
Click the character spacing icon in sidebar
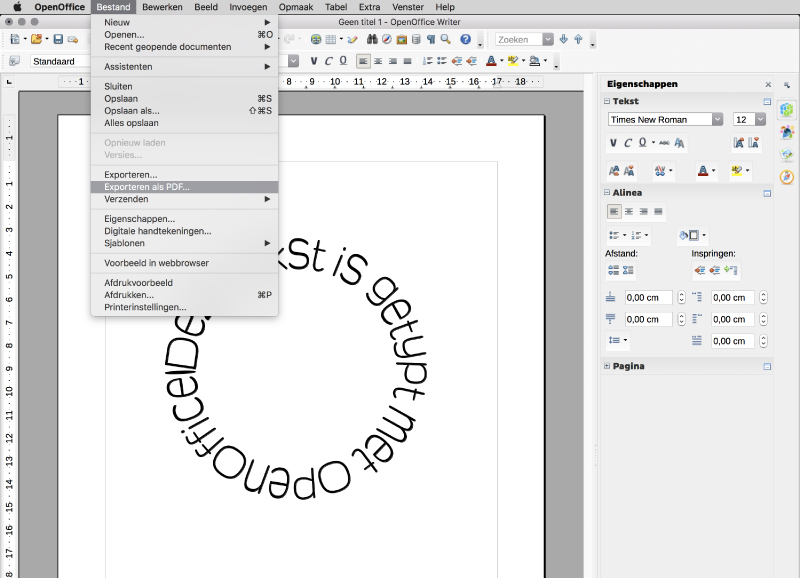coord(660,171)
